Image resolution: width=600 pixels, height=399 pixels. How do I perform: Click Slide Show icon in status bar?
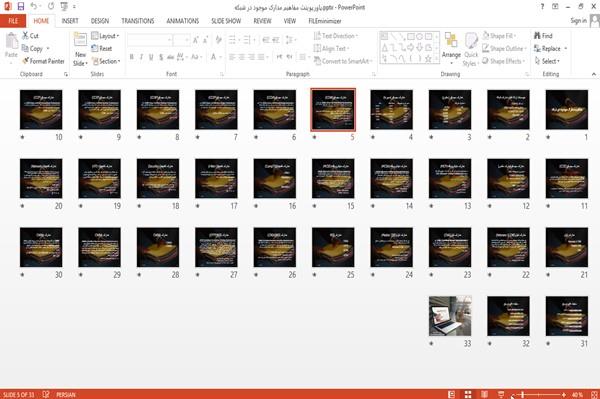501,394
